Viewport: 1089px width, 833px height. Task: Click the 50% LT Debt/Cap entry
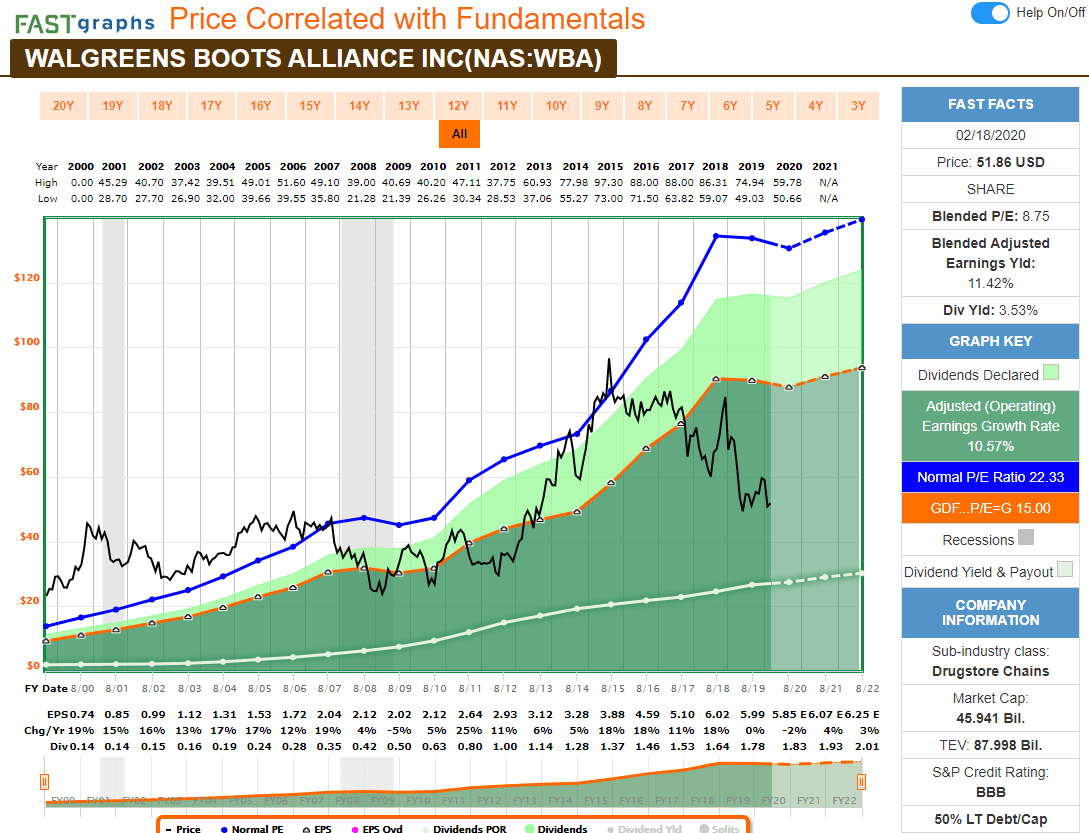(x=990, y=819)
